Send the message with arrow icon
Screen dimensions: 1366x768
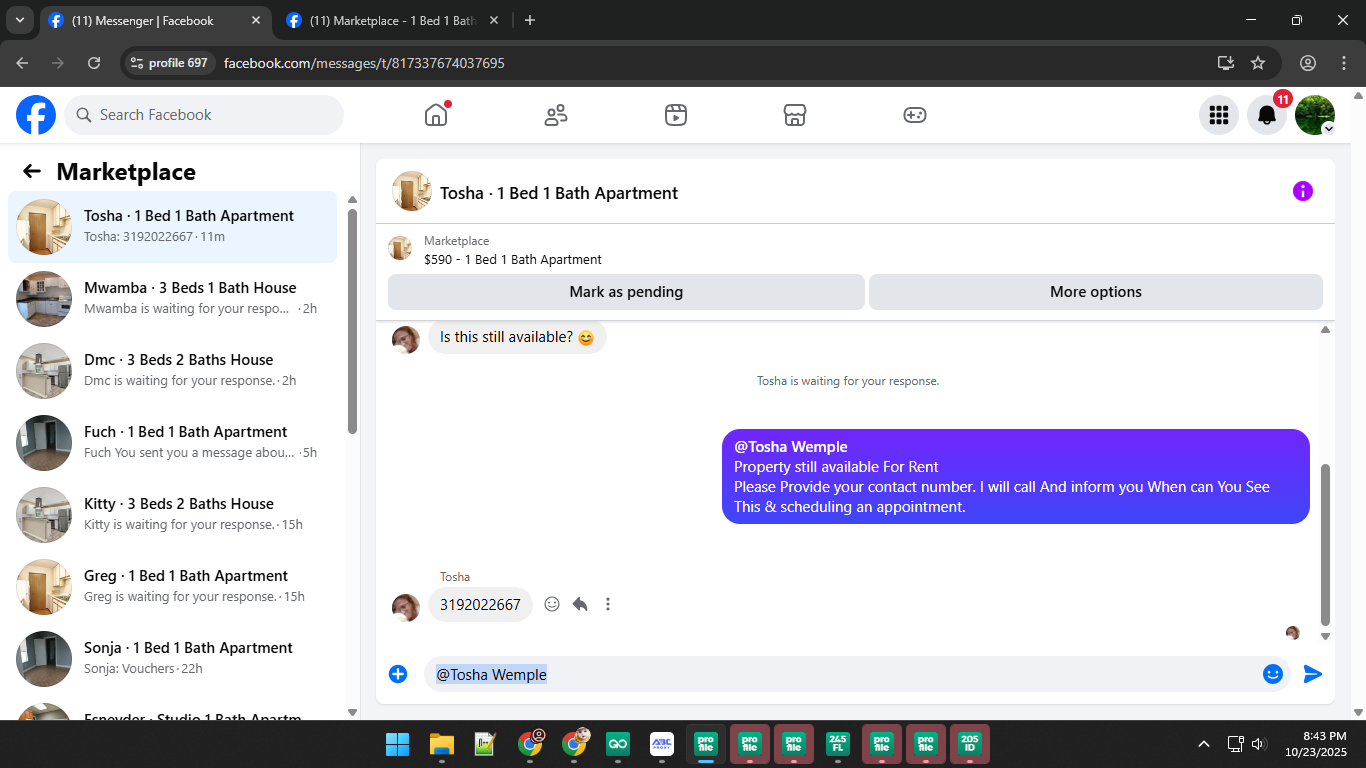[1313, 674]
